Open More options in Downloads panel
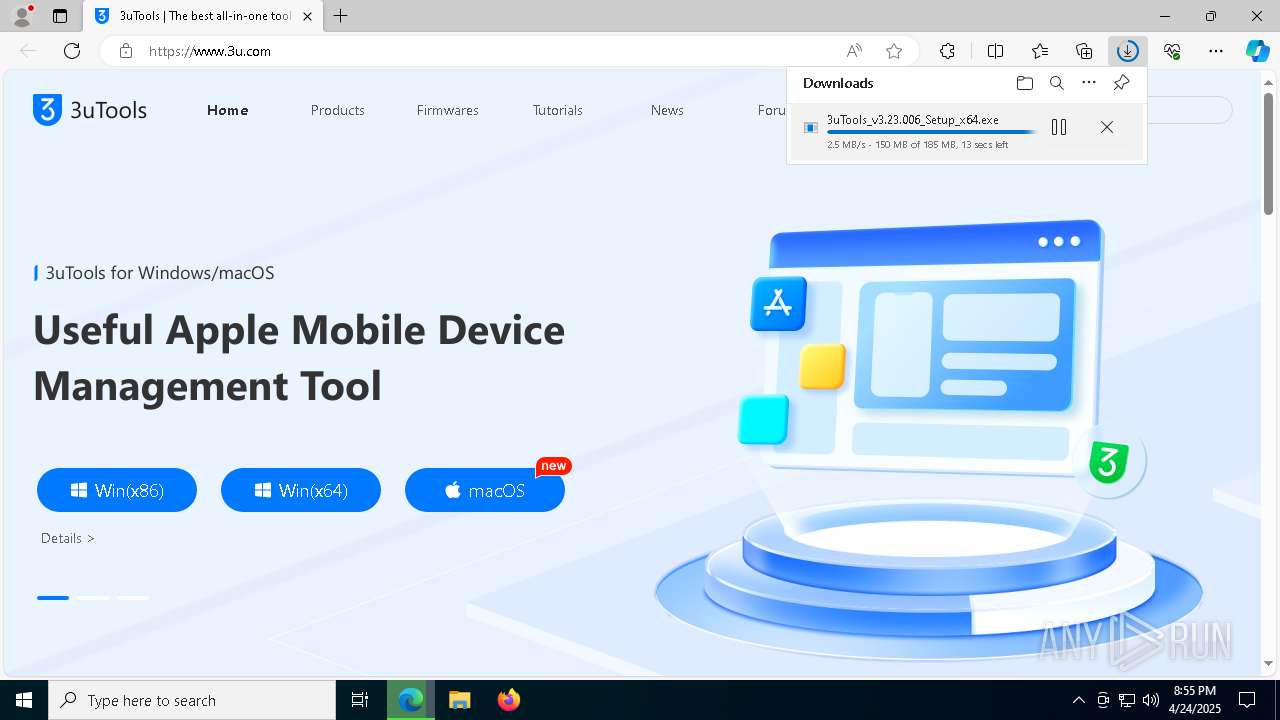The image size is (1280, 720). coord(1089,83)
